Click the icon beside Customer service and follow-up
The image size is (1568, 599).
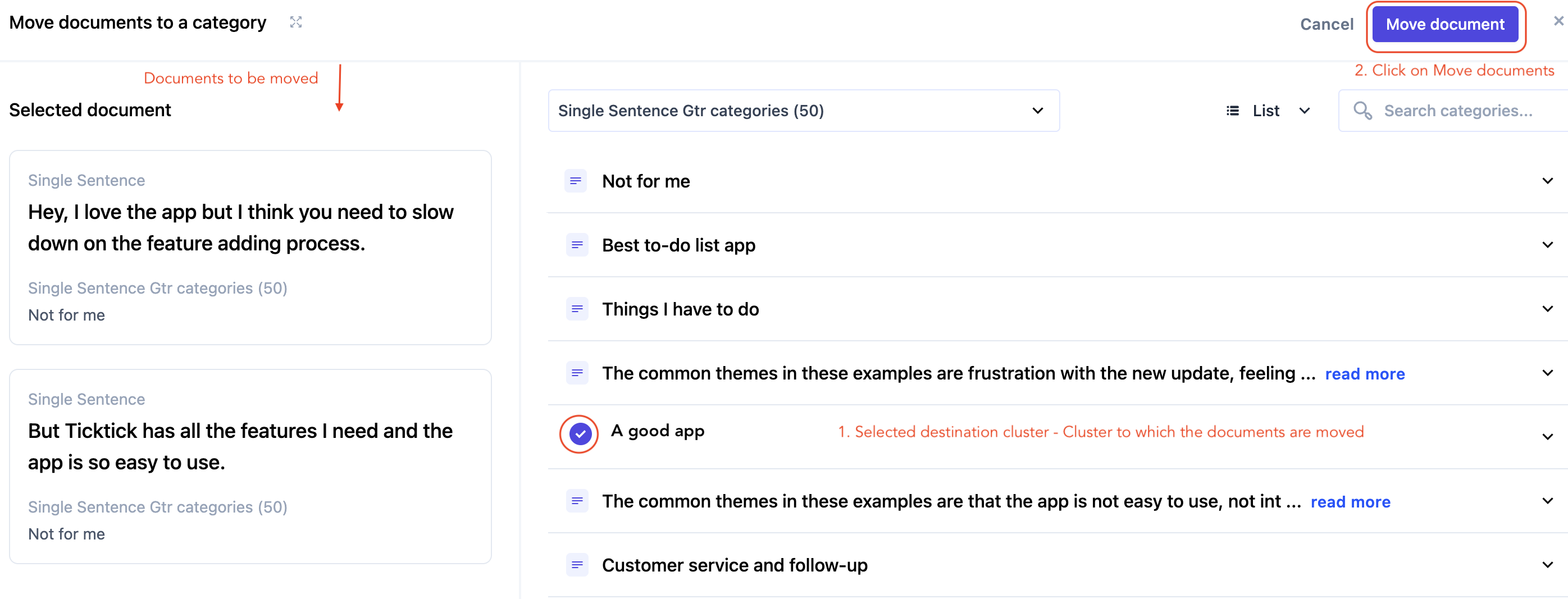(x=576, y=565)
